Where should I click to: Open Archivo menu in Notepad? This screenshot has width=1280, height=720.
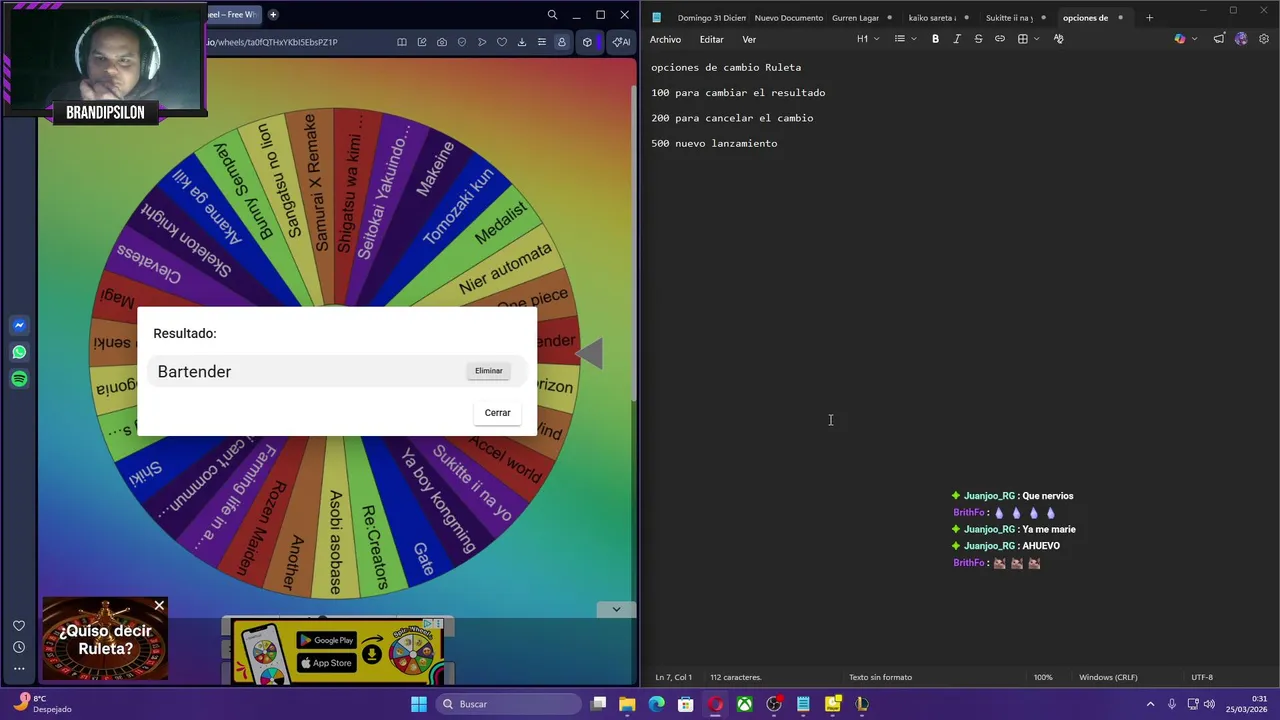[665, 39]
